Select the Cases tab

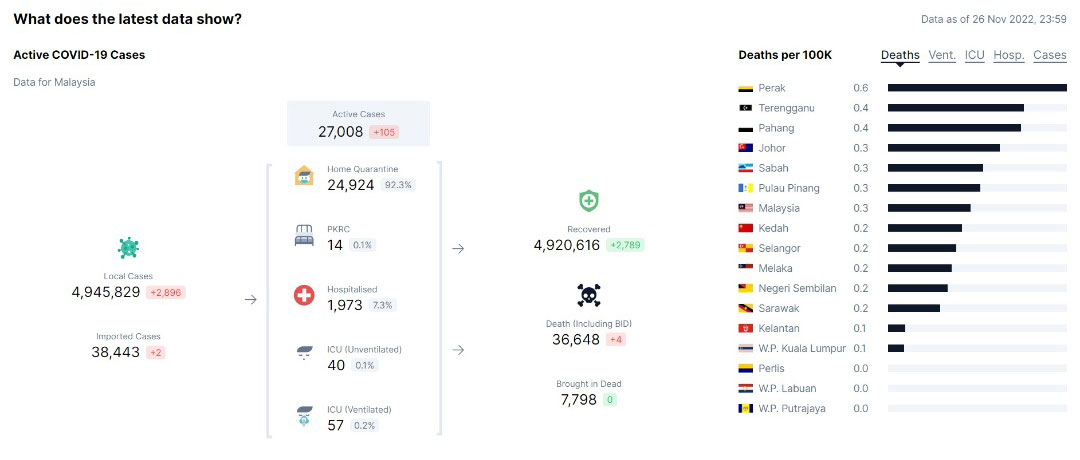(1050, 55)
